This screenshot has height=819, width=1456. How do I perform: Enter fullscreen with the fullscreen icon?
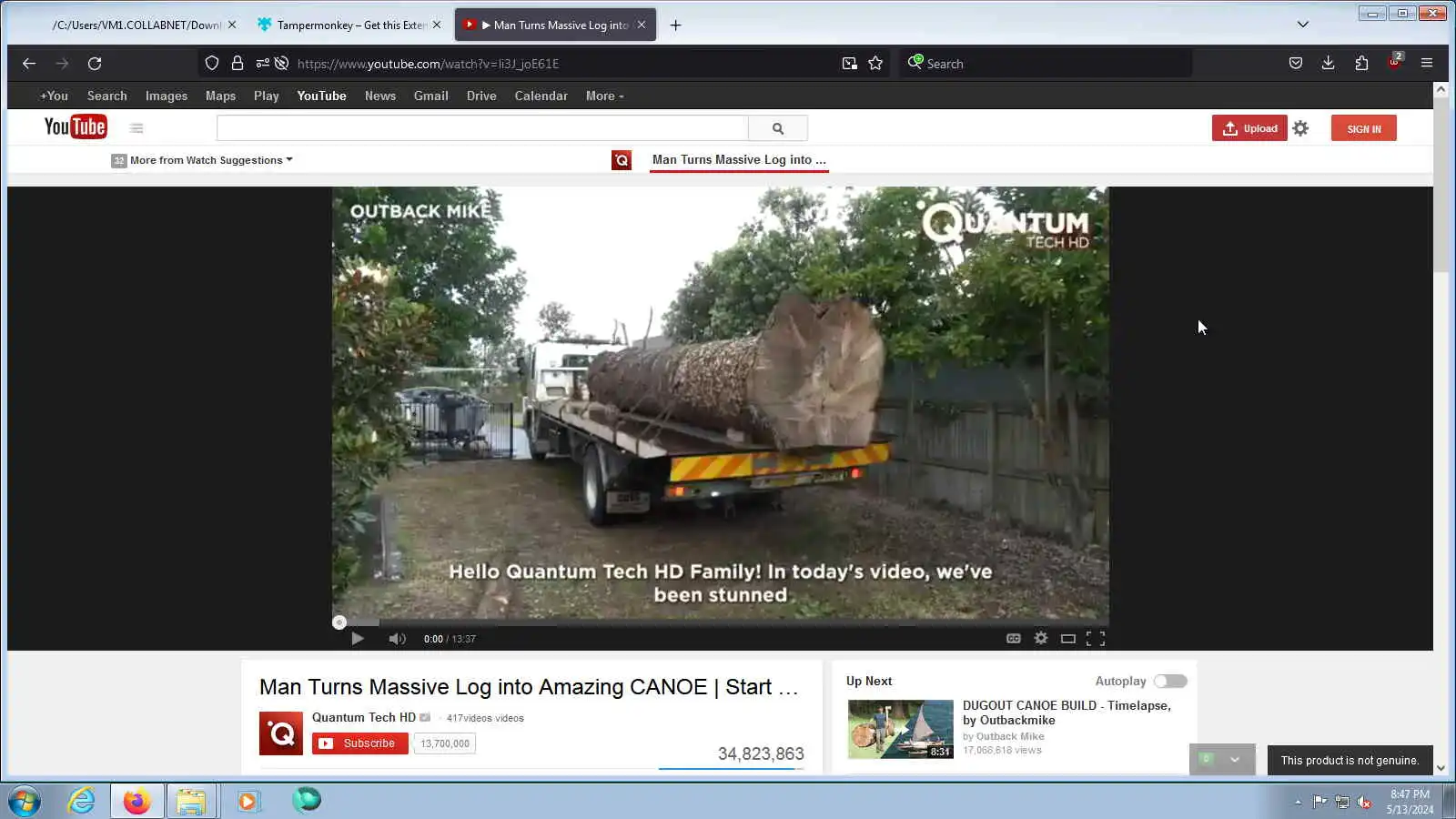tap(1096, 639)
